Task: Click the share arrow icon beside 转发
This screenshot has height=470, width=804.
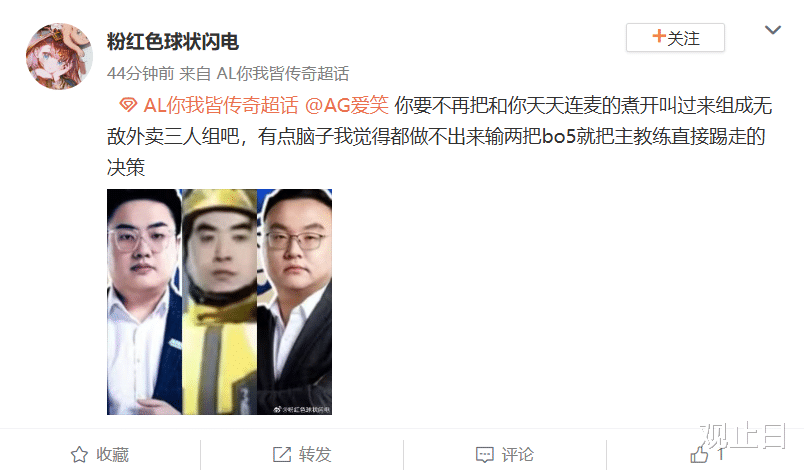Action: pyautogui.click(x=282, y=454)
